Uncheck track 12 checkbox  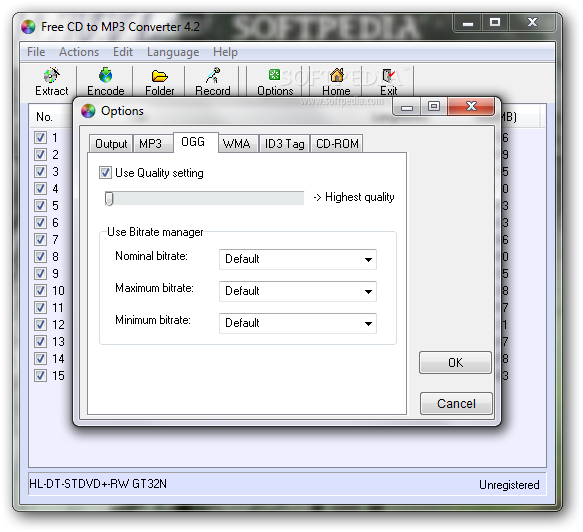coord(40,325)
